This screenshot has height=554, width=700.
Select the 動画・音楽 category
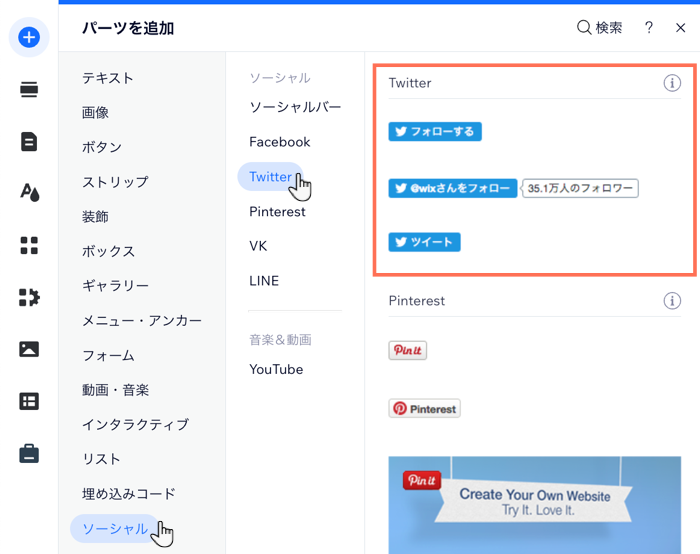pyautogui.click(x=115, y=390)
